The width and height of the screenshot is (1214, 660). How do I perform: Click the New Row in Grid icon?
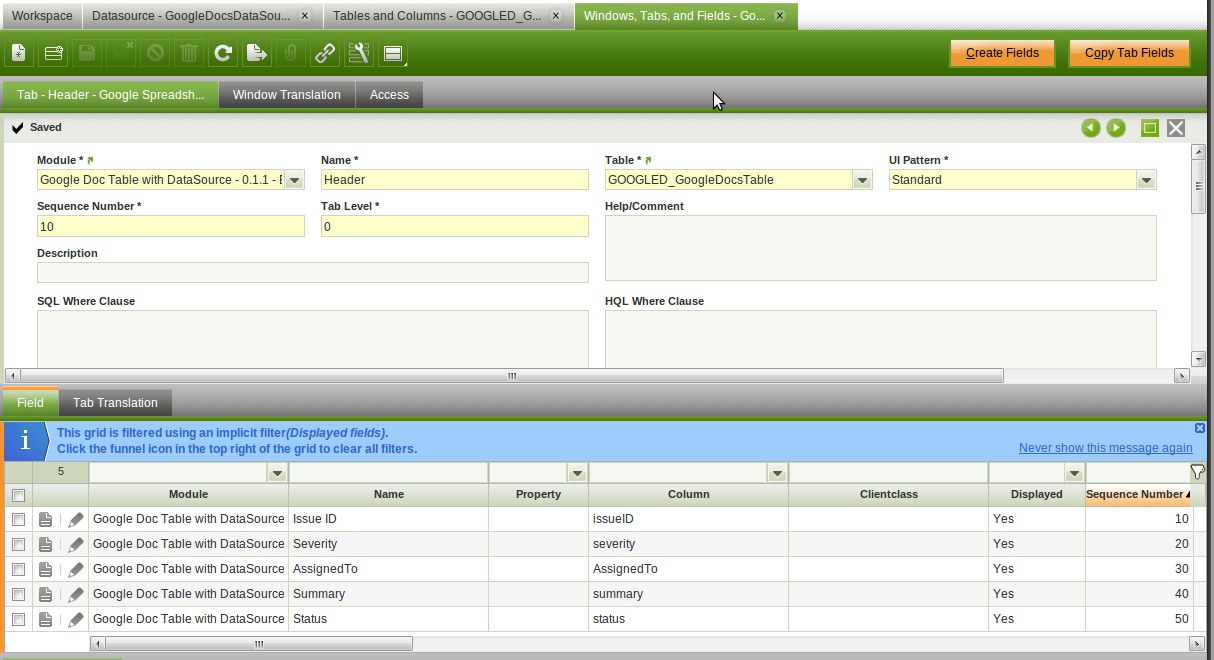54,53
